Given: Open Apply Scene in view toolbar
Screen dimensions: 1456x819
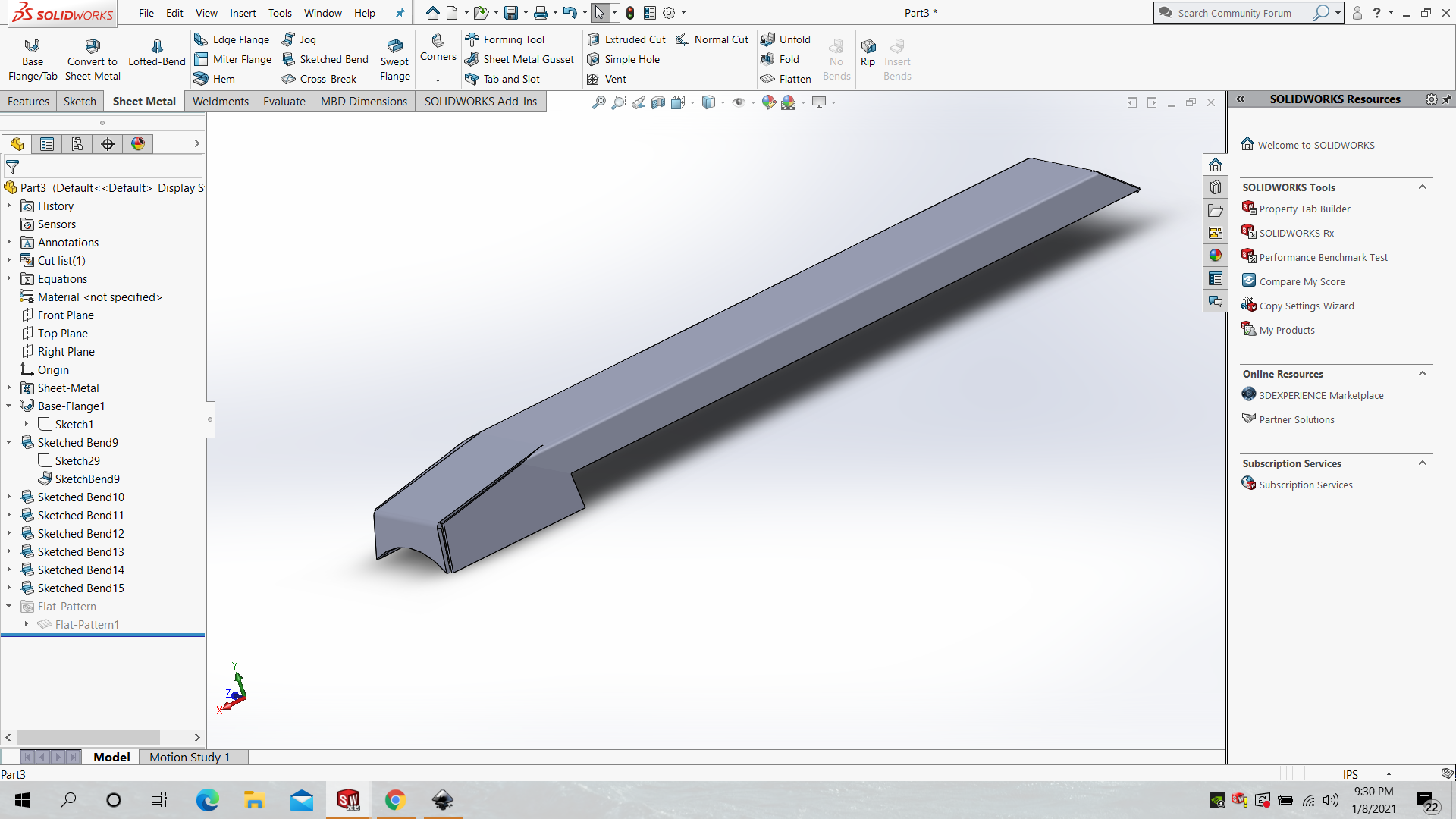Looking at the screenshot, I should (x=789, y=102).
